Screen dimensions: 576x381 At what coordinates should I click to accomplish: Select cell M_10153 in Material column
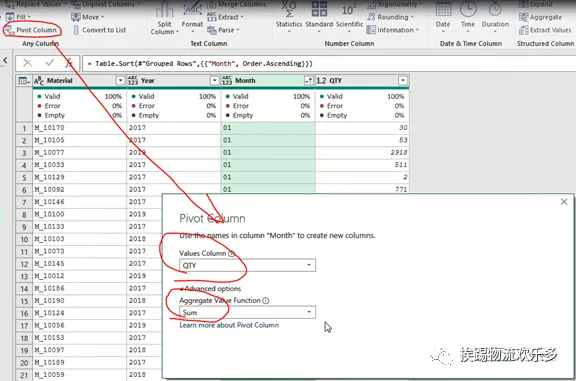[x=79, y=337]
